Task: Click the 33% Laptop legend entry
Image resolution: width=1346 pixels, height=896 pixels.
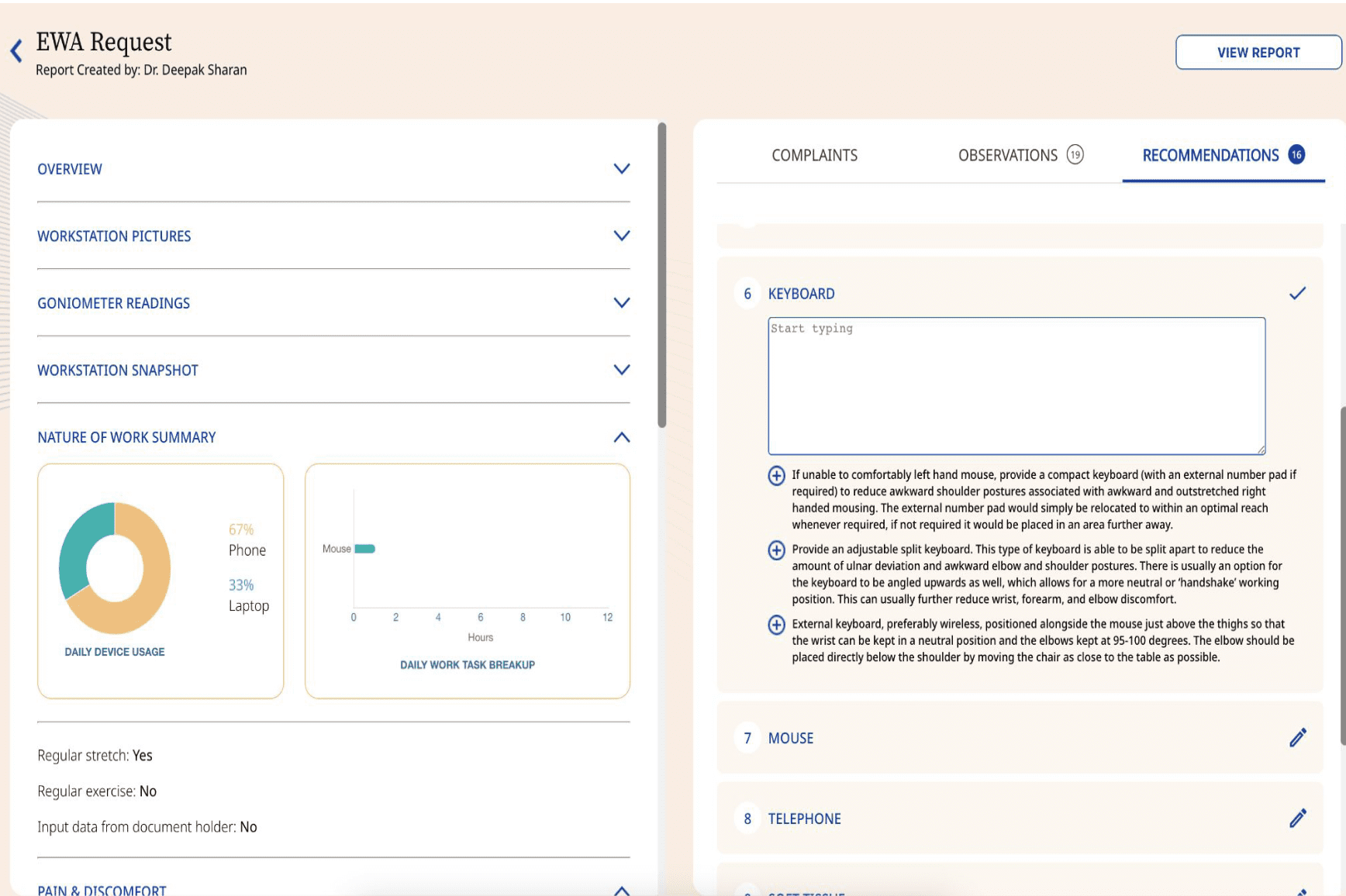Action: (249, 595)
